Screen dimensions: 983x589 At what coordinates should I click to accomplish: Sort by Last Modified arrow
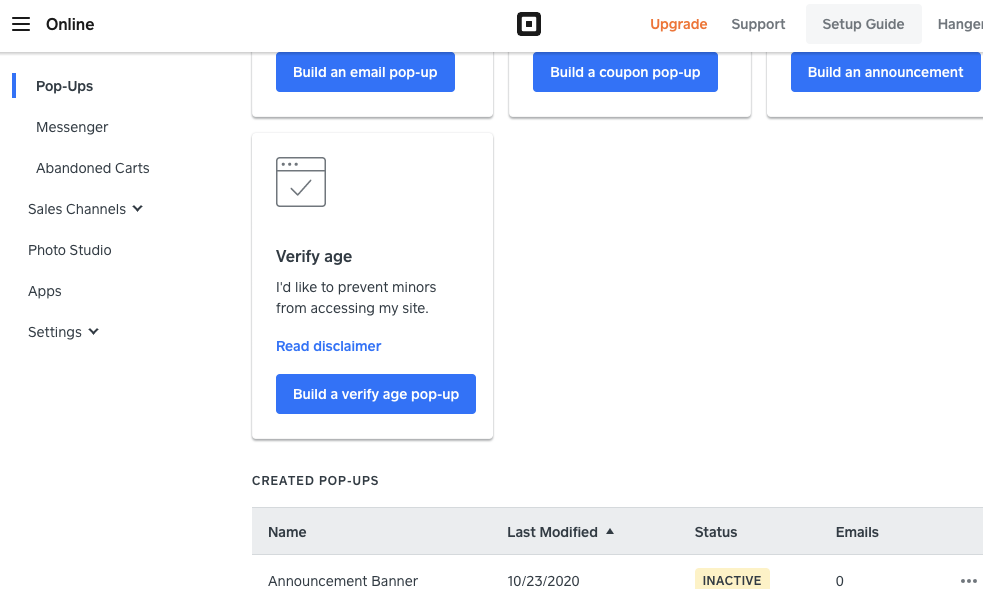[x=610, y=531]
